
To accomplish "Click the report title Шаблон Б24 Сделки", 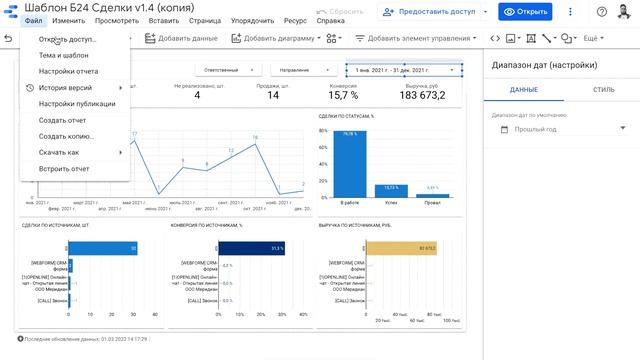I will tap(109, 7).
